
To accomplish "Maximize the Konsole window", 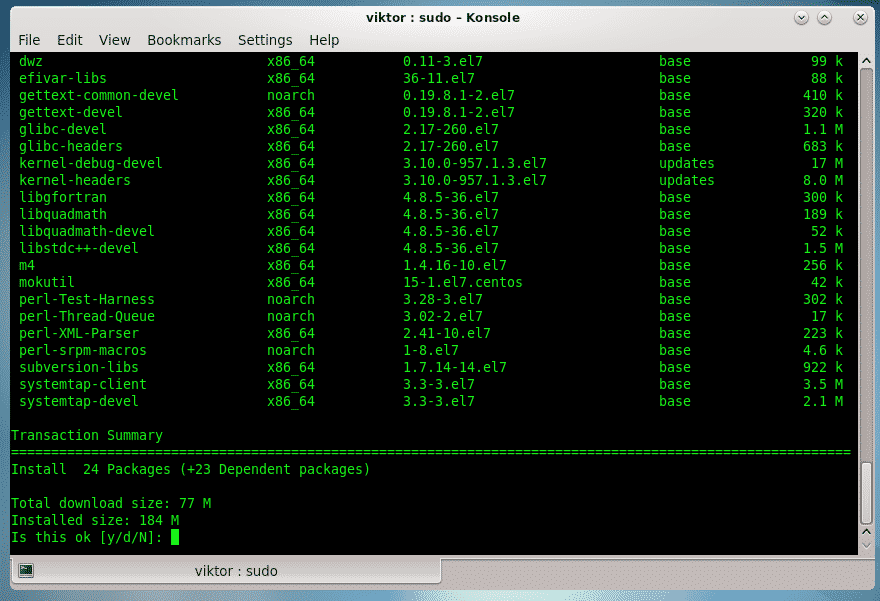I will pyautogui.click(x=825, y=18).
